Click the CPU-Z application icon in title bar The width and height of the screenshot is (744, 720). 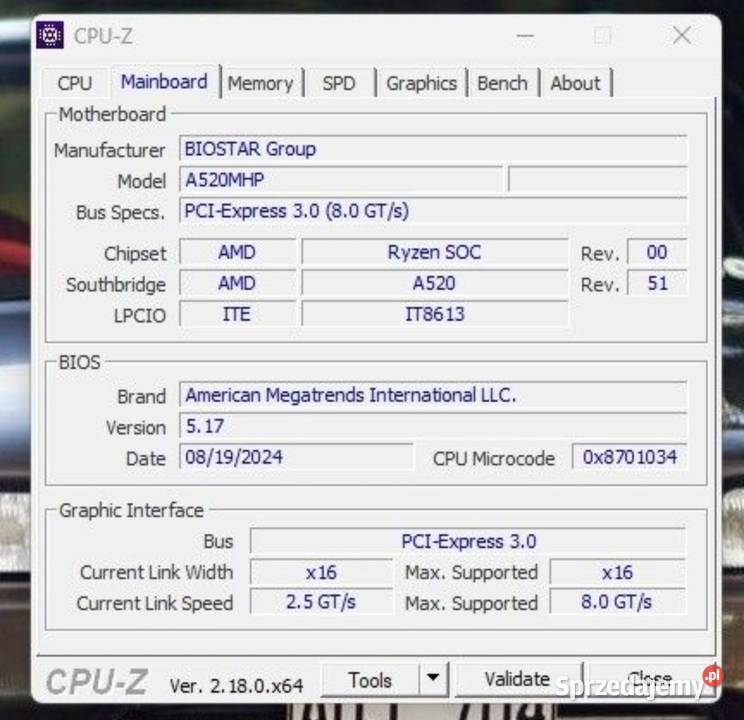(x=50, y=35)
